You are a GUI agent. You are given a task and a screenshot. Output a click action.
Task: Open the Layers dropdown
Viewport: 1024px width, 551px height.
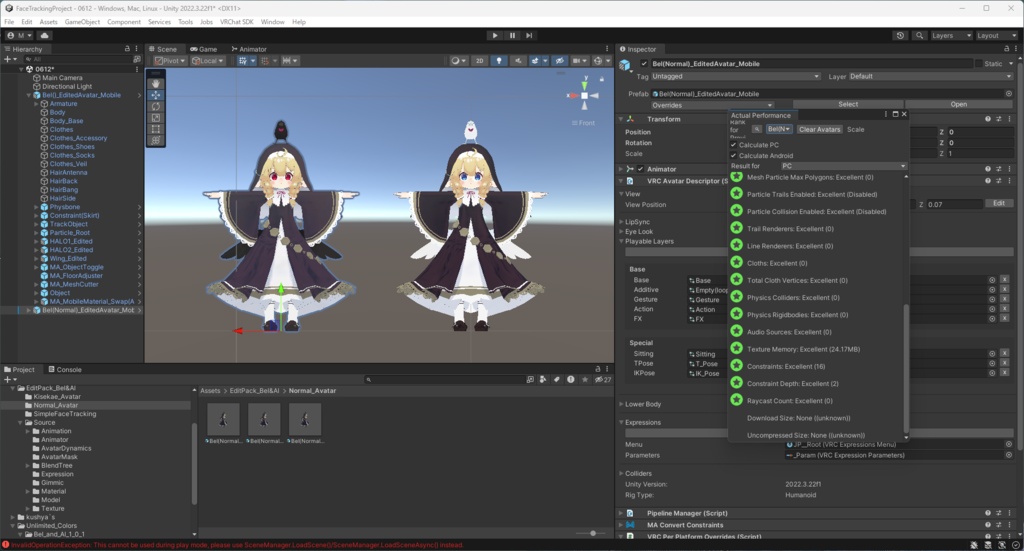pos(952,35)
